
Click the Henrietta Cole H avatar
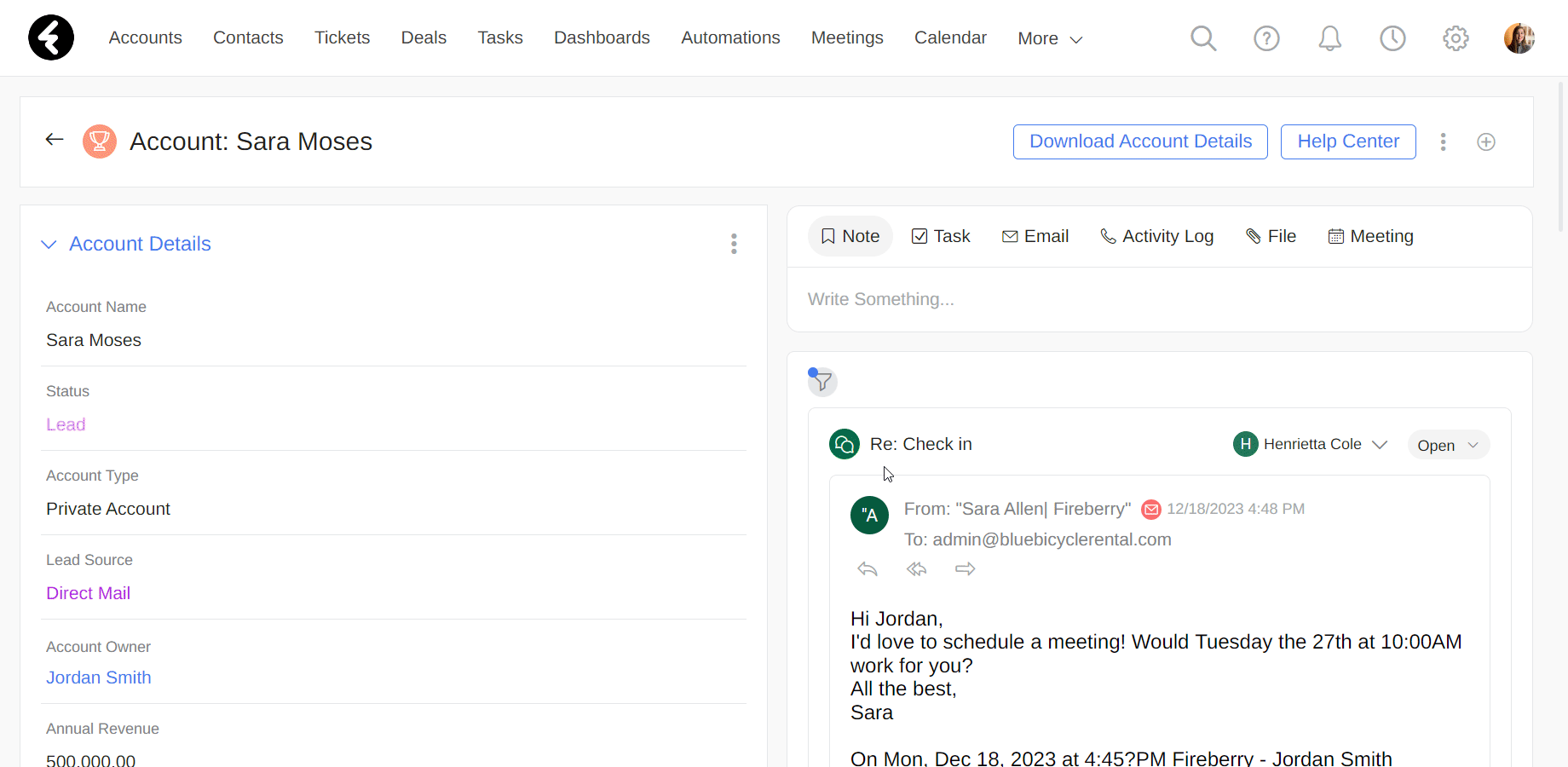tap(1246, 444)
